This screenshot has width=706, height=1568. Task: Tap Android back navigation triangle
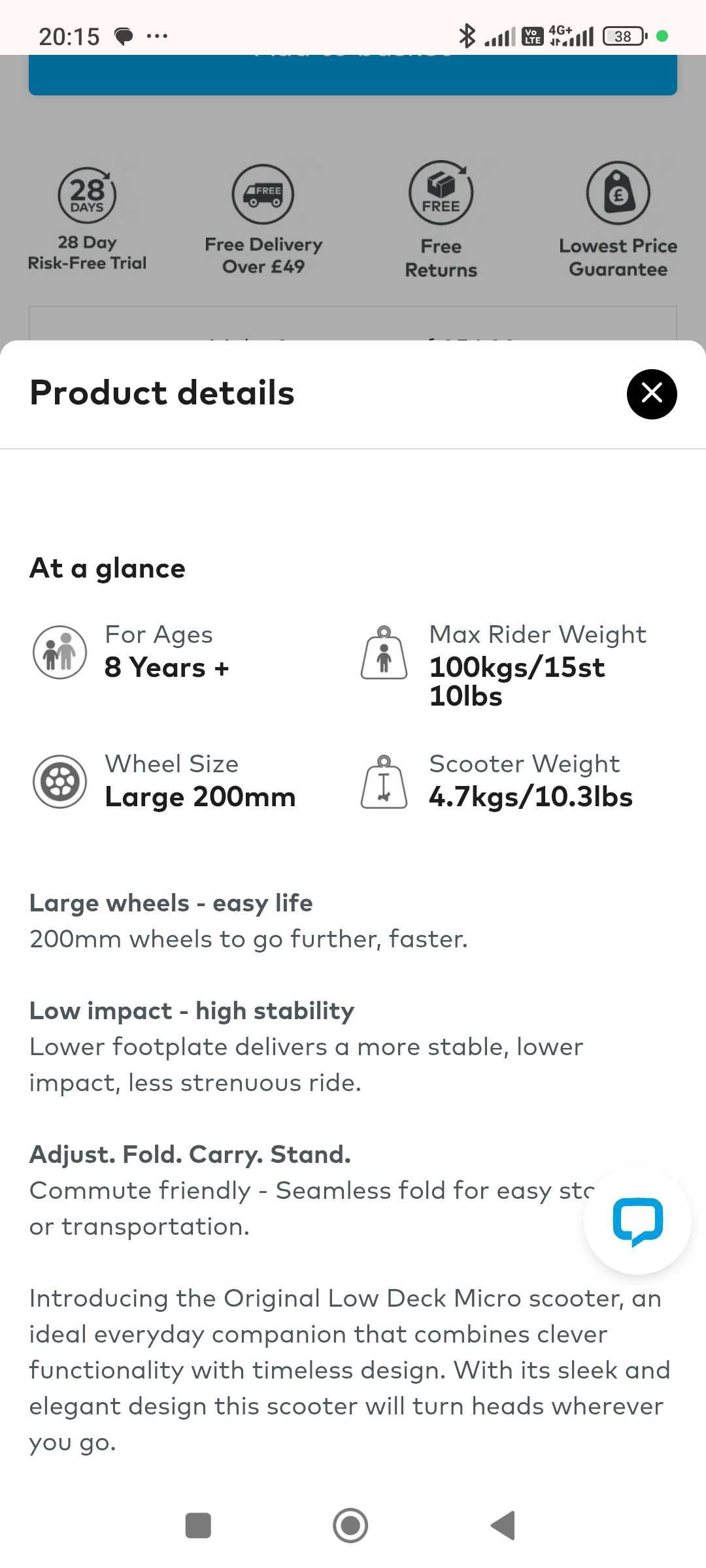(503, 1526)
